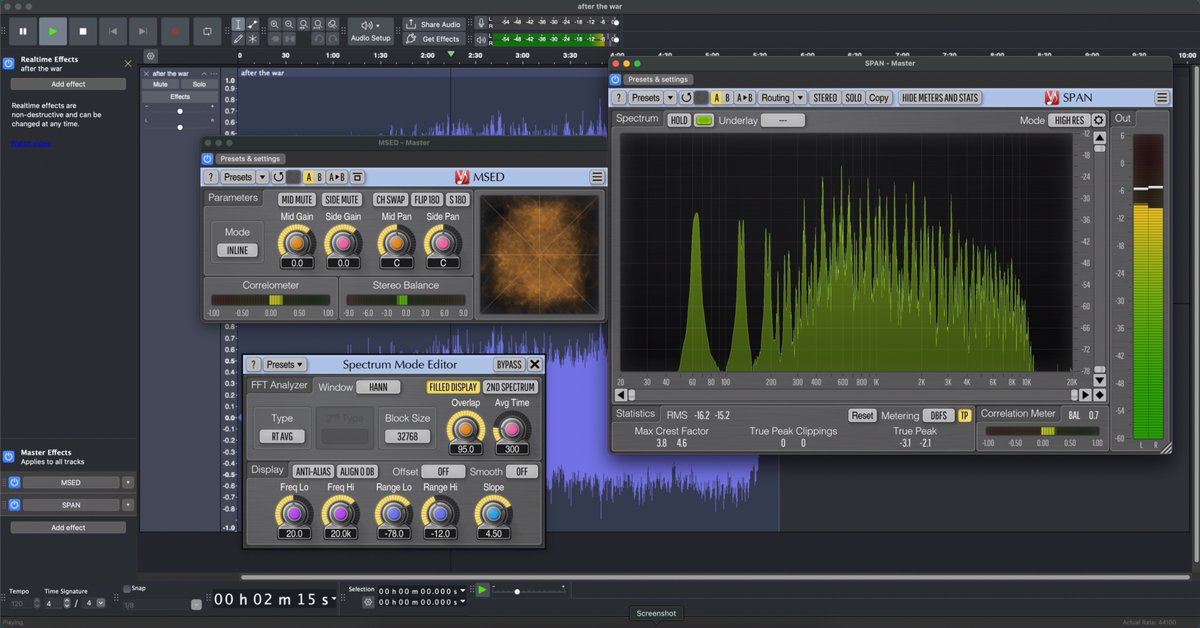The width and height of the screenshot is (1200, 628).
Task: Toggle FILLED DISPLAY in Spectrum Mode Editor
Action: [453, 387]
